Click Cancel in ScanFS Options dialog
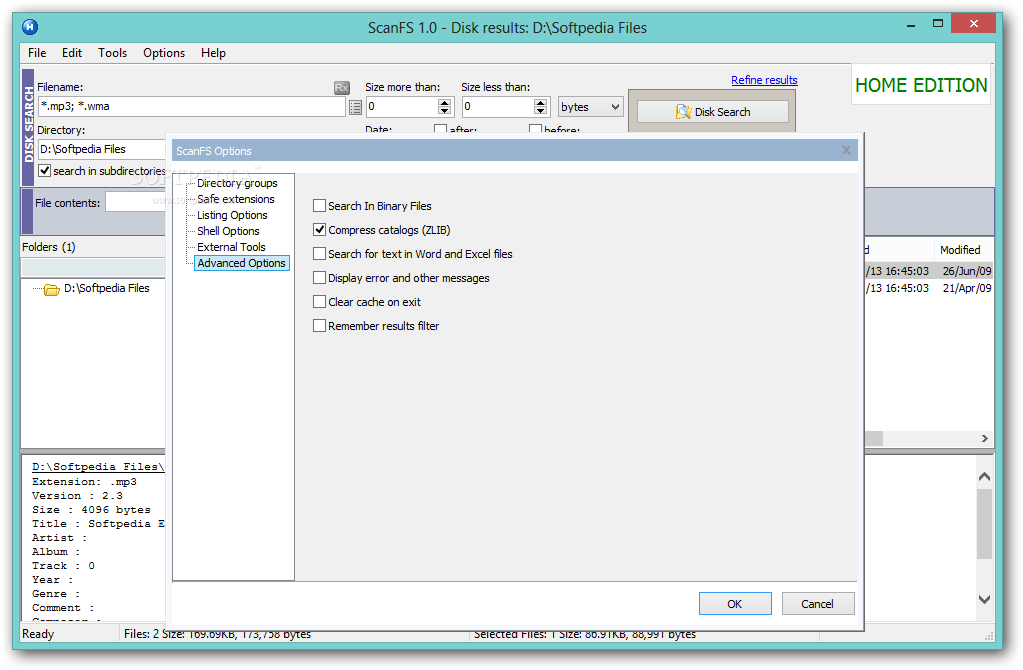 (x=817, y=603)
